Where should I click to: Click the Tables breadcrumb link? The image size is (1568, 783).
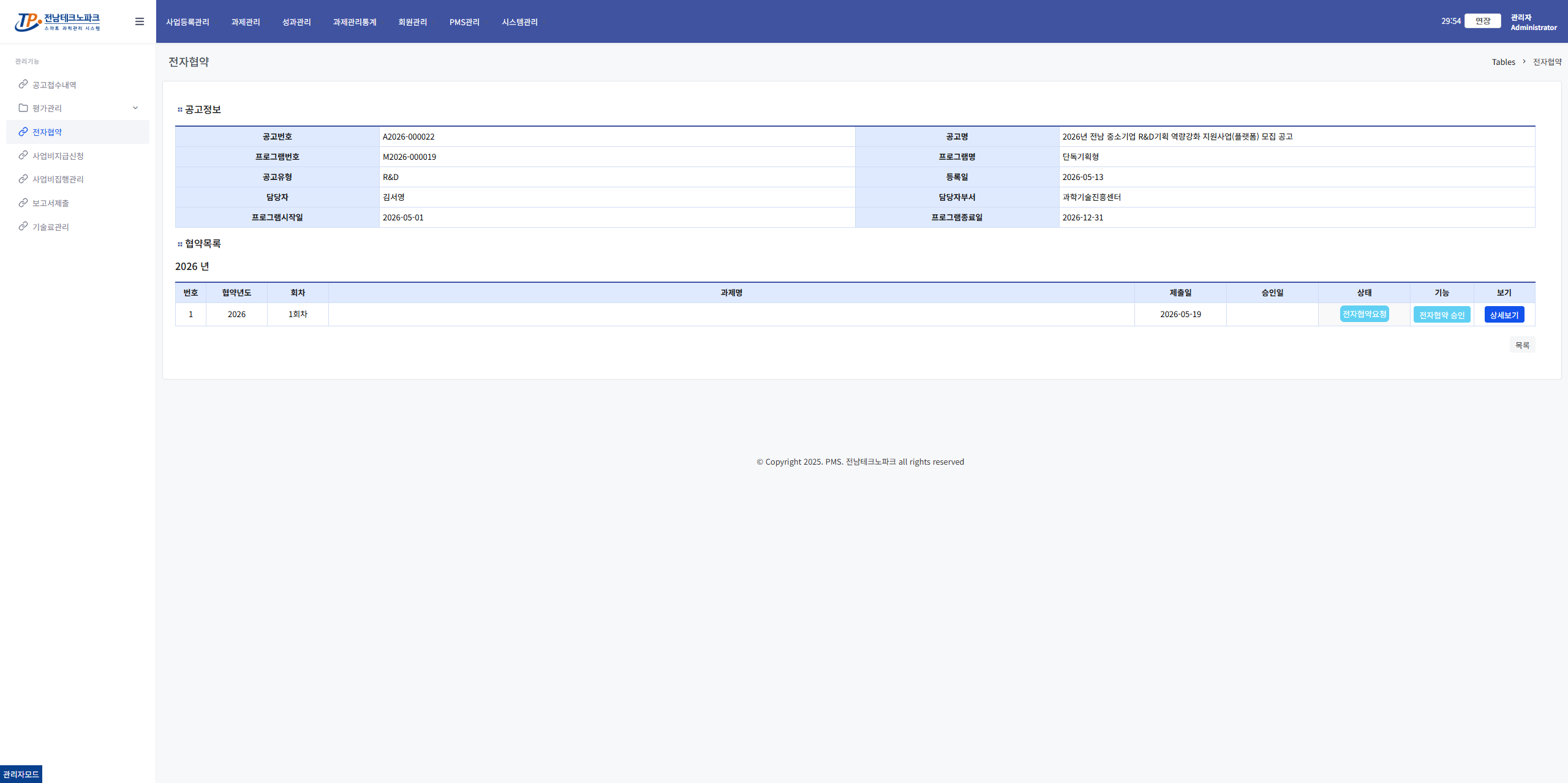[x=1503, y=62]
